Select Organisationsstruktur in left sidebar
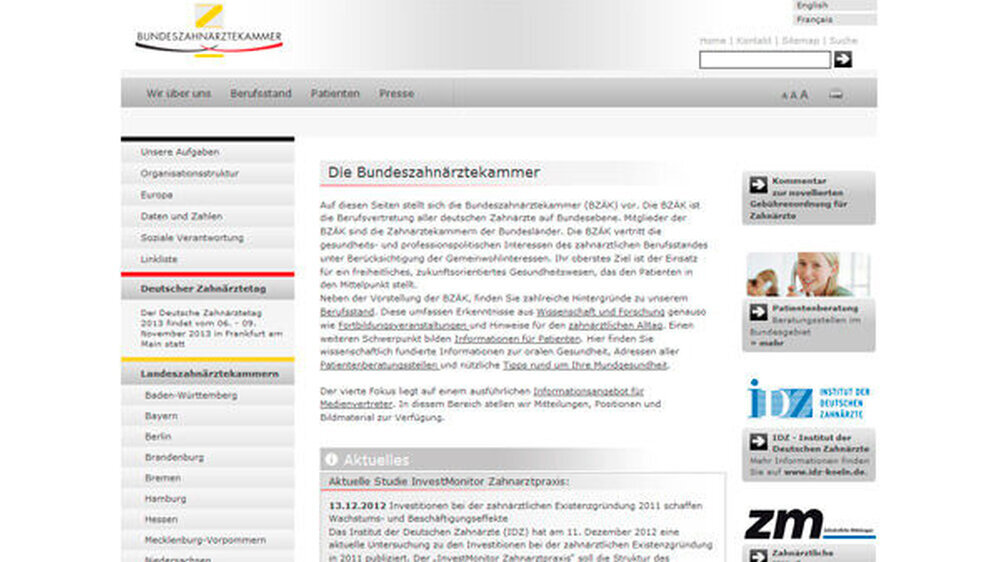Image resolution: width=1000 pixels, height=562 pixels. (x=190, y=173)
